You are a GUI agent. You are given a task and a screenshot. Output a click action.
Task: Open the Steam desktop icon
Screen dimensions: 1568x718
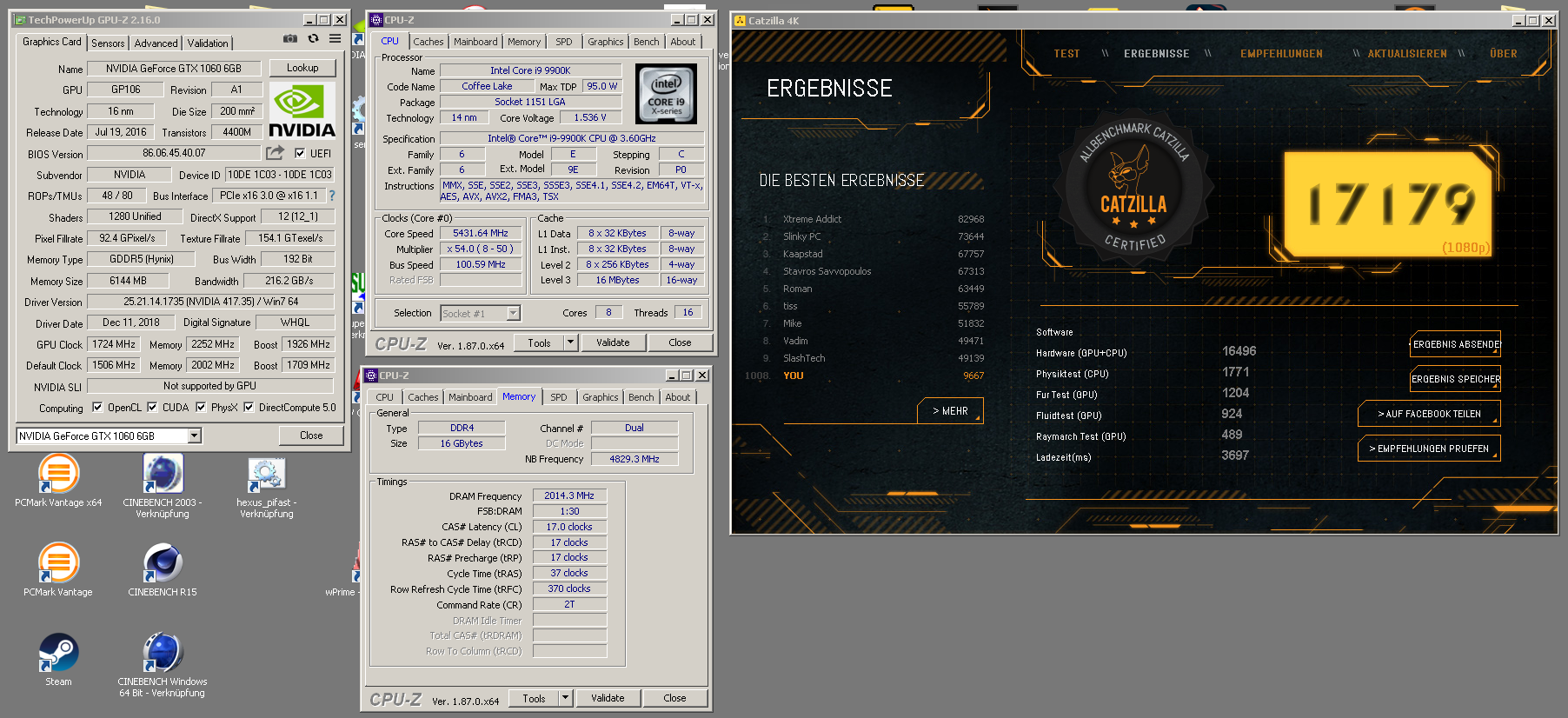[58, 659]
